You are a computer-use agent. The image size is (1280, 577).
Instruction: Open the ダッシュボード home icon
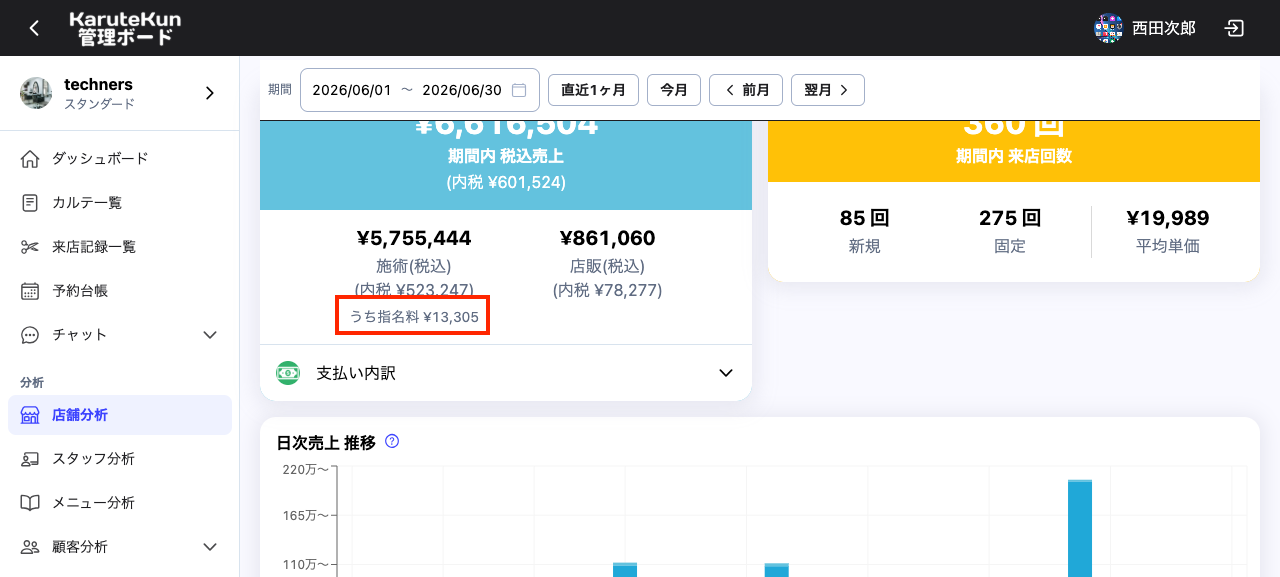(30, 158)
